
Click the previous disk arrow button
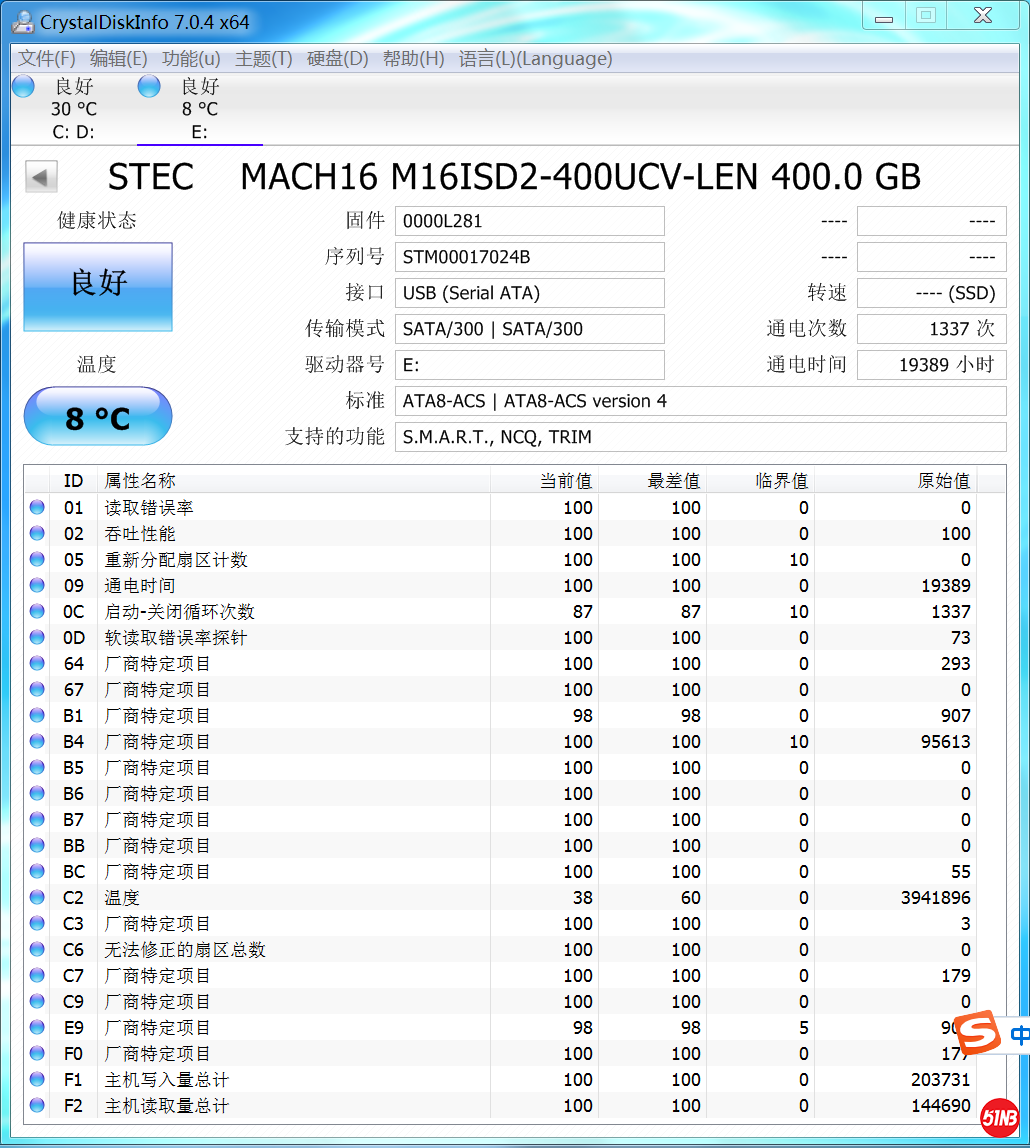tap(41, 177)
